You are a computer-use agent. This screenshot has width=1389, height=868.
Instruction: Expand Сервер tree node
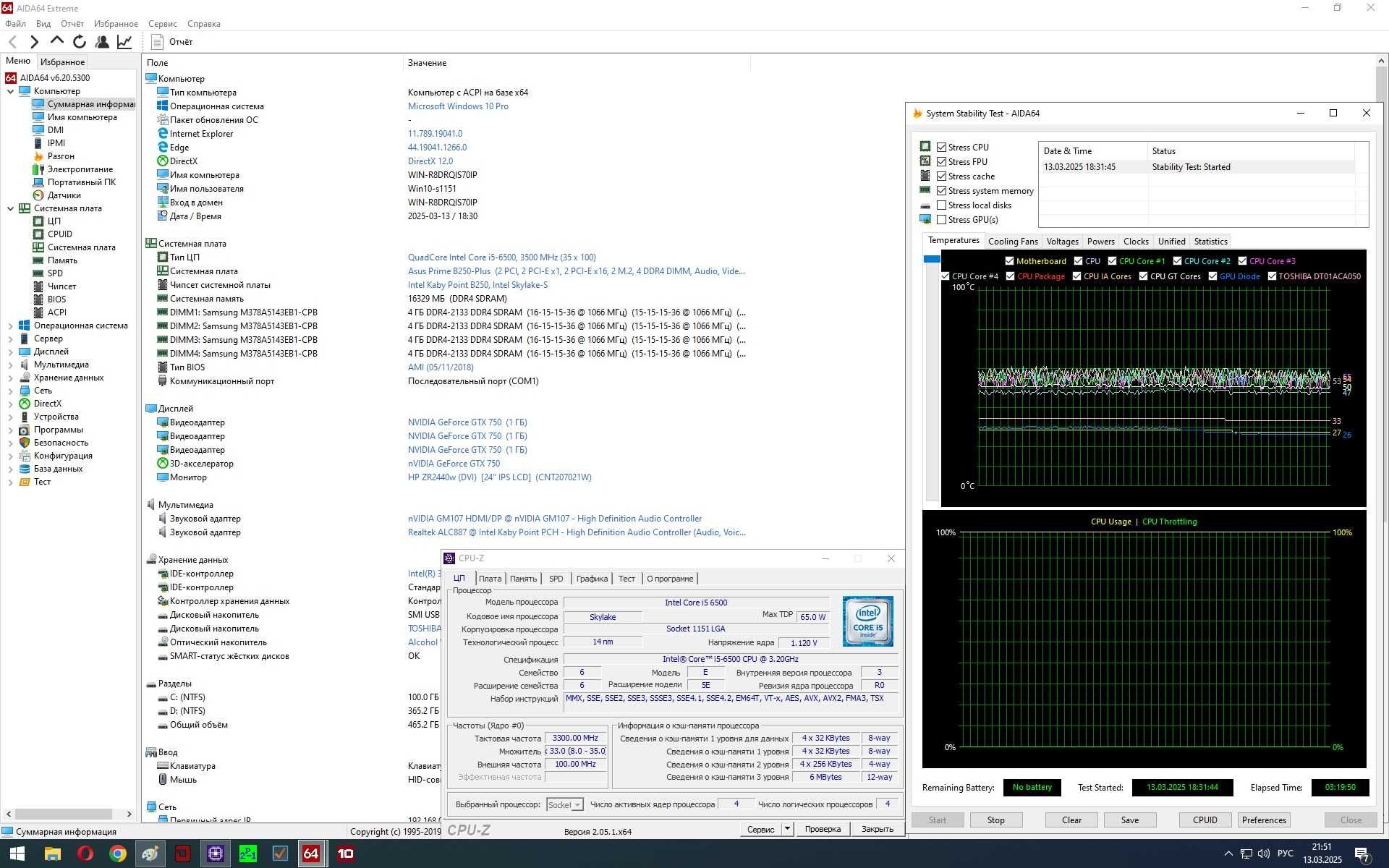point(10,339)
